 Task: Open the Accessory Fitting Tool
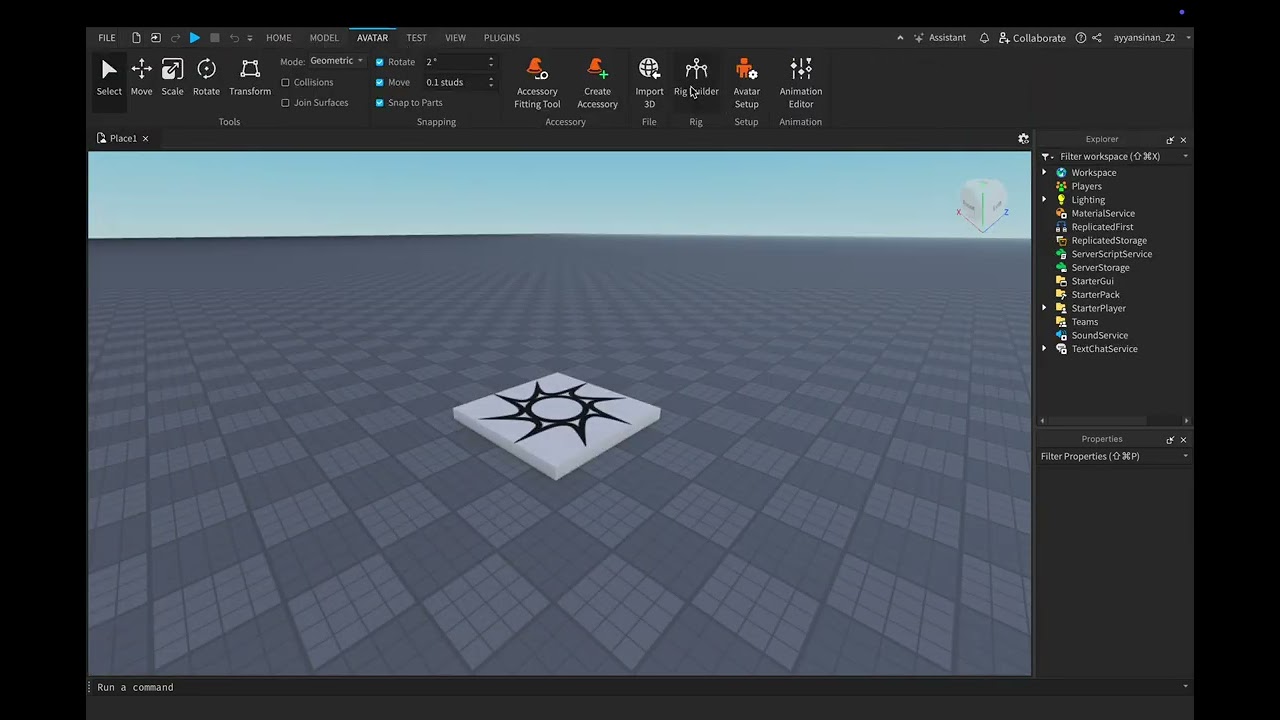[537, 80]
